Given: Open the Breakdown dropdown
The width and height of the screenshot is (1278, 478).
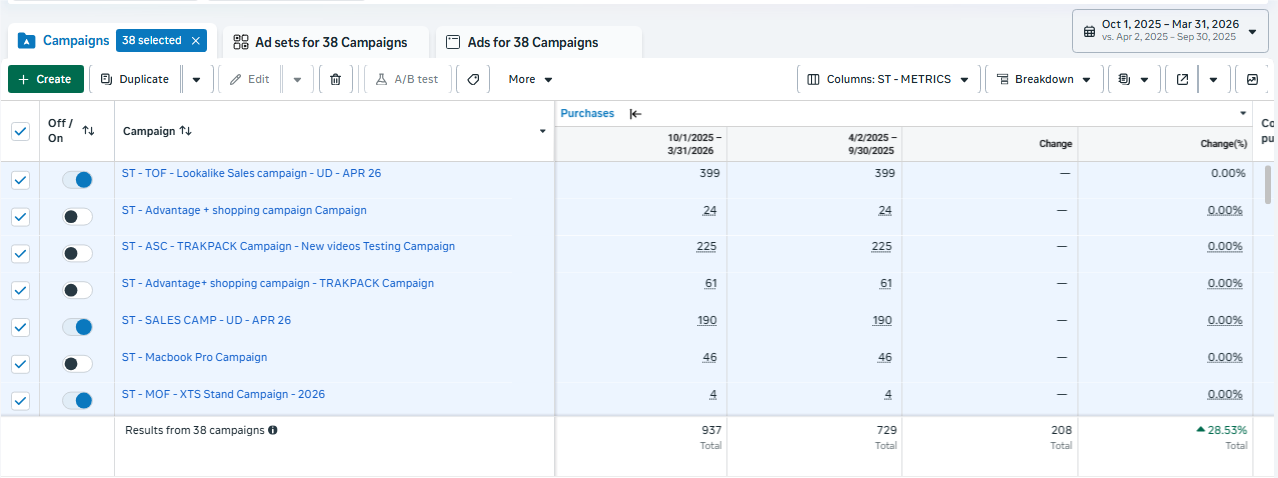Looking at the screenshot, I should click(1044, 79).
